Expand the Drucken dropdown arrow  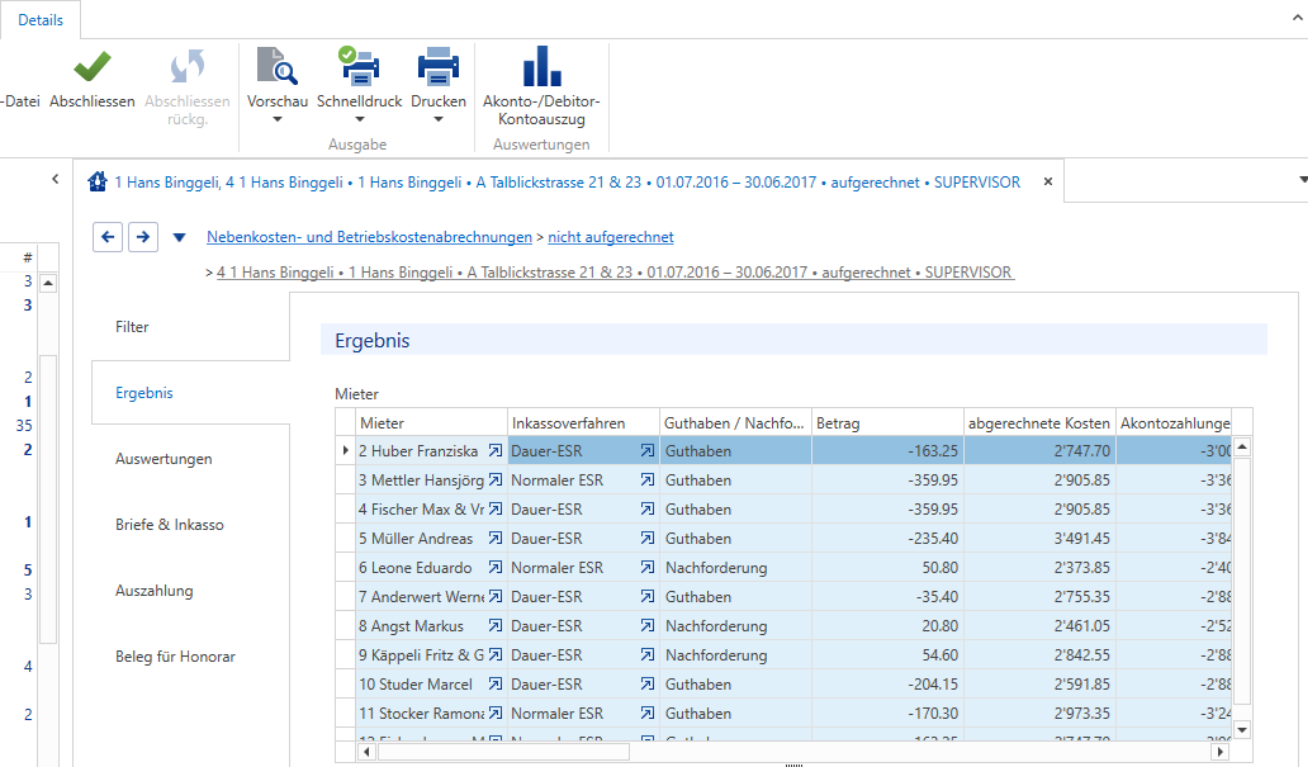[x=438, y=120]
